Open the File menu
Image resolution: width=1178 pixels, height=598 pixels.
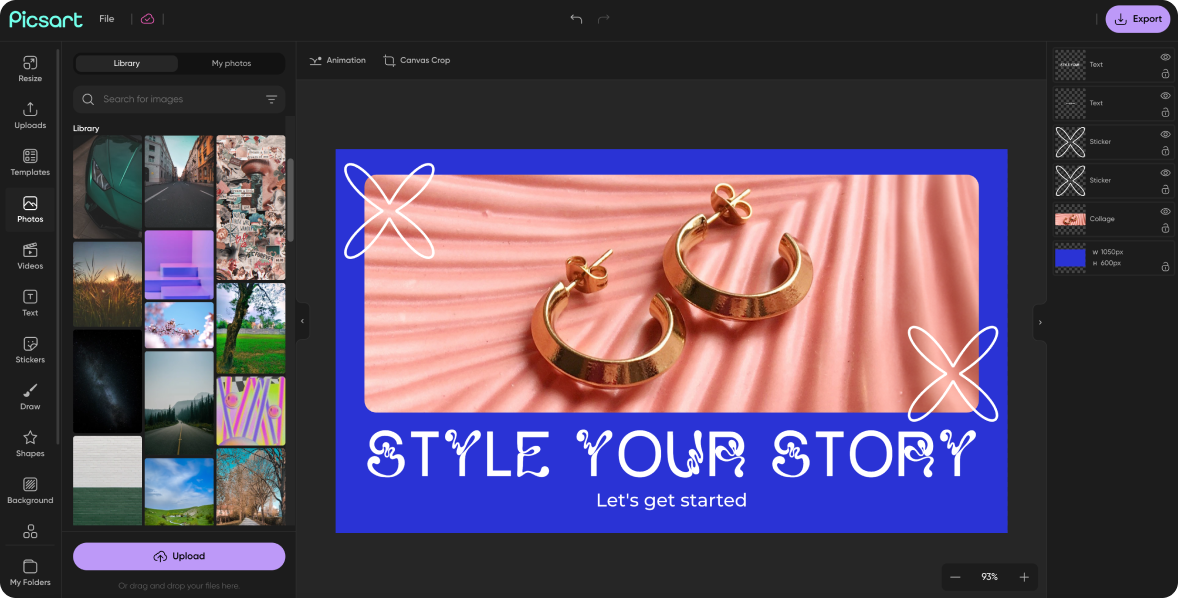[106, 18]
